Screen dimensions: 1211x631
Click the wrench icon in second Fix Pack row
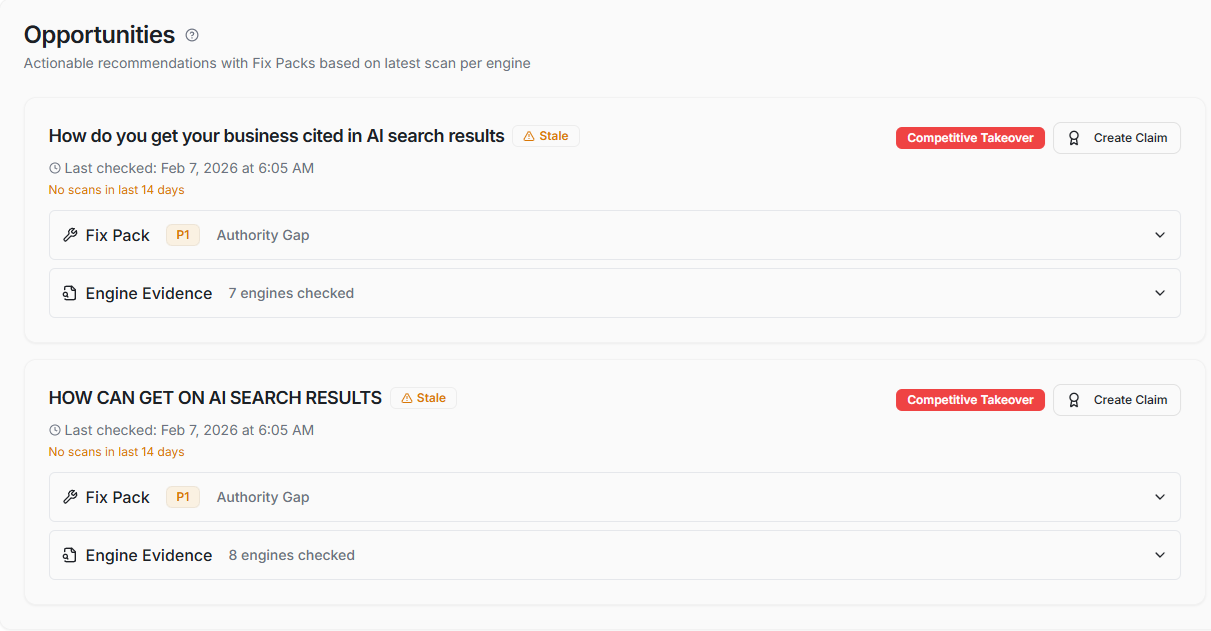(x=70, y=497)
